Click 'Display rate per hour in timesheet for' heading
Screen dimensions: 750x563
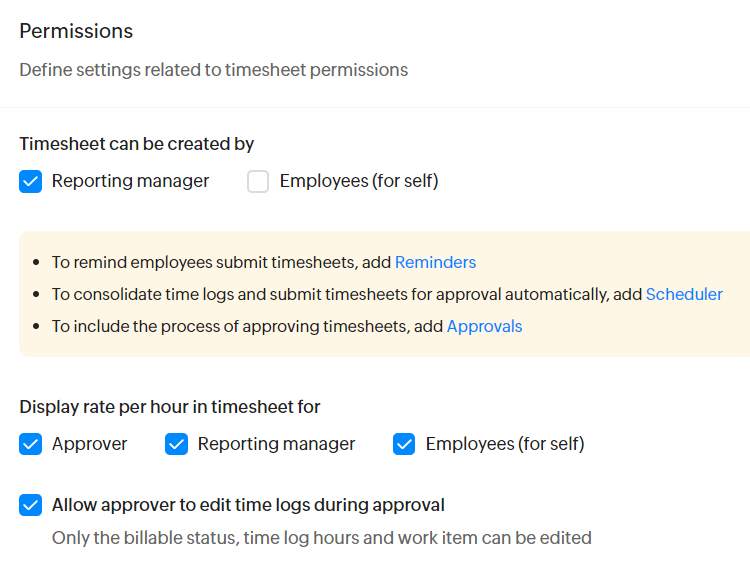(x=170, y=407)
